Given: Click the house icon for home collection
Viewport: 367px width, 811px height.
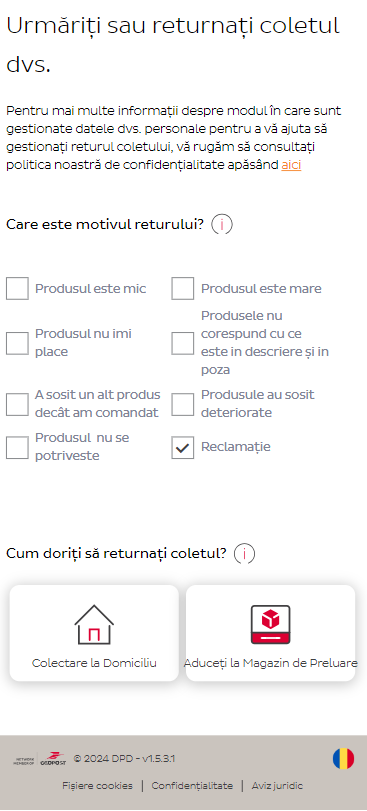Looking at the screenshot, I should [x=94, y=624].
